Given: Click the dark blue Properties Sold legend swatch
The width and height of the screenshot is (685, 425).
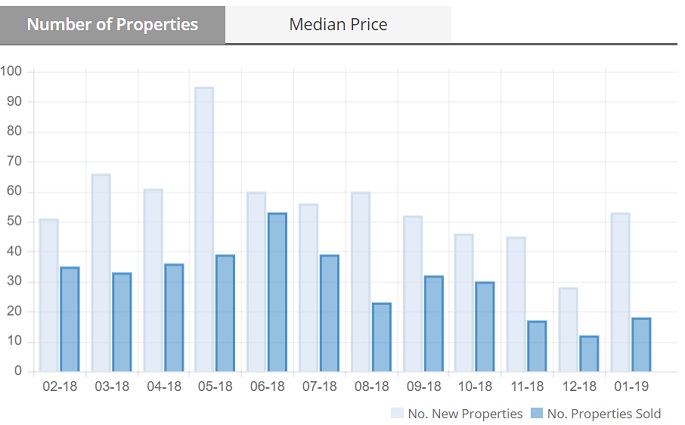Looking at the screenshot, I should tap(535, 413).
